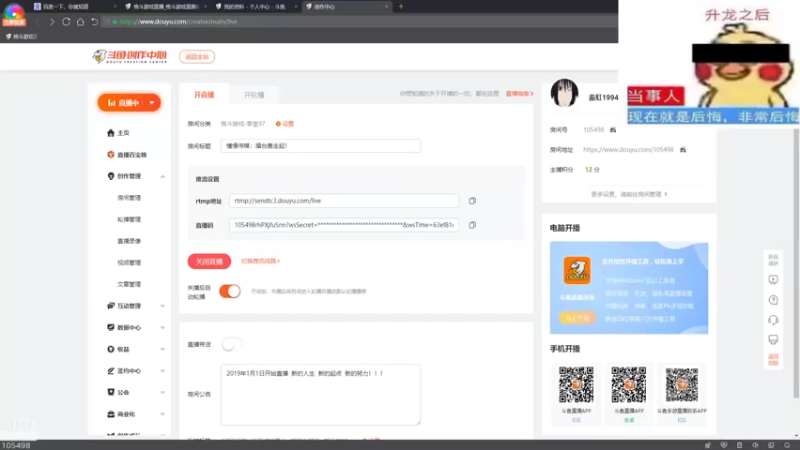Click the browser reload button
The width and height of the screenshot is (800, 450).
66,22
